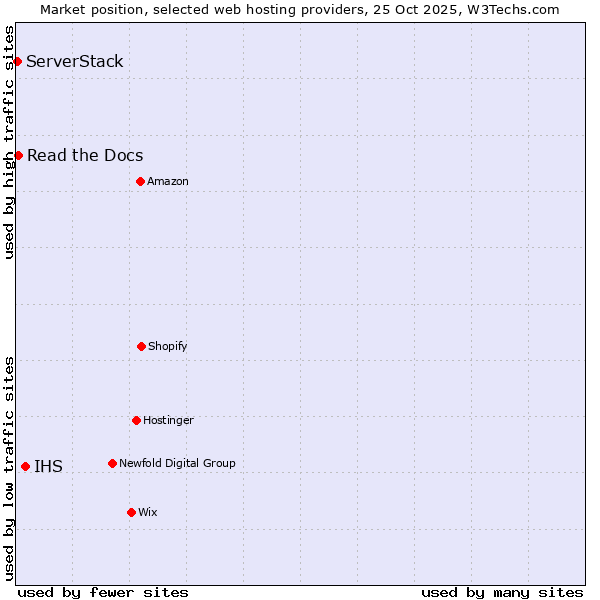600x600 pixels.
Task: Click the ServerStack text label
Action: coord(75,62)
